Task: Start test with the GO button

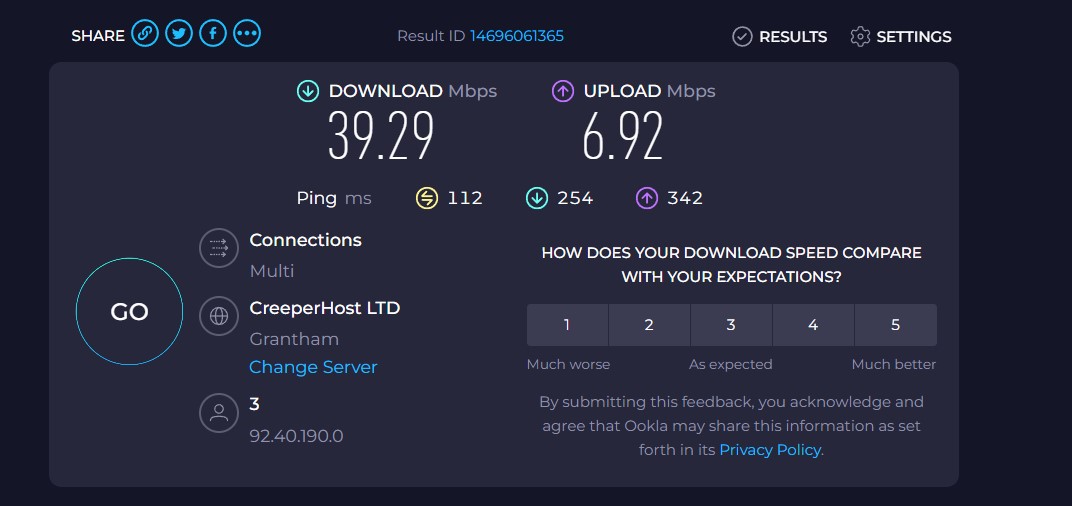Action: click(x=129, y=311)
